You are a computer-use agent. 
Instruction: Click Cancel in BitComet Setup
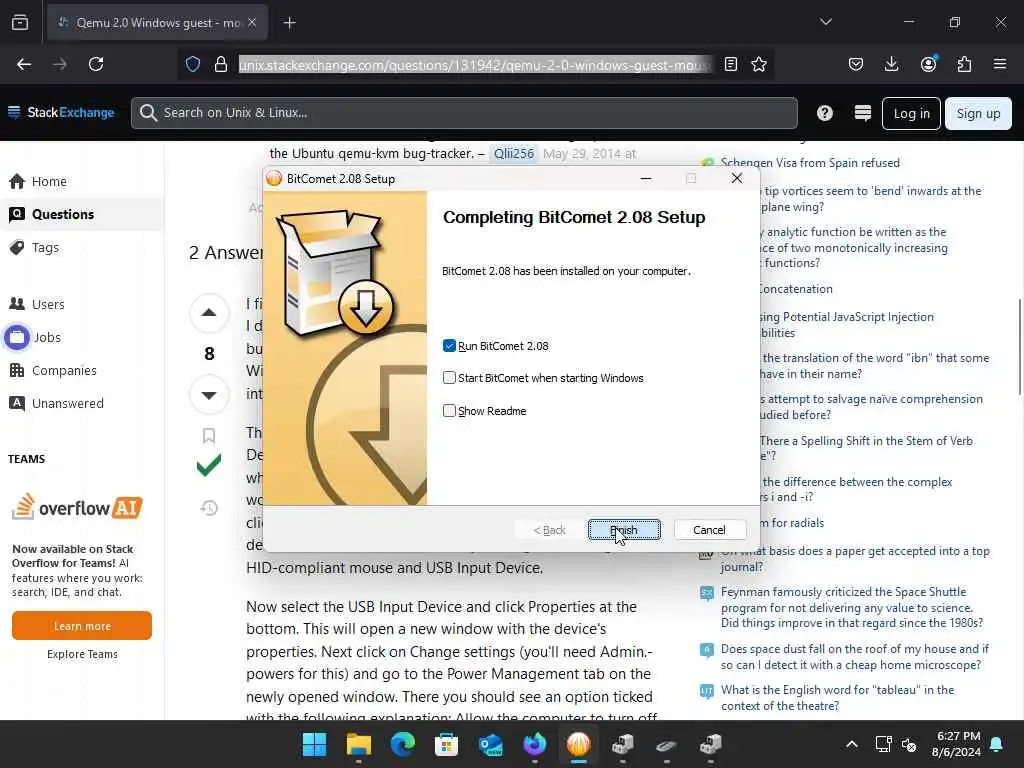[x=709, y=530]
